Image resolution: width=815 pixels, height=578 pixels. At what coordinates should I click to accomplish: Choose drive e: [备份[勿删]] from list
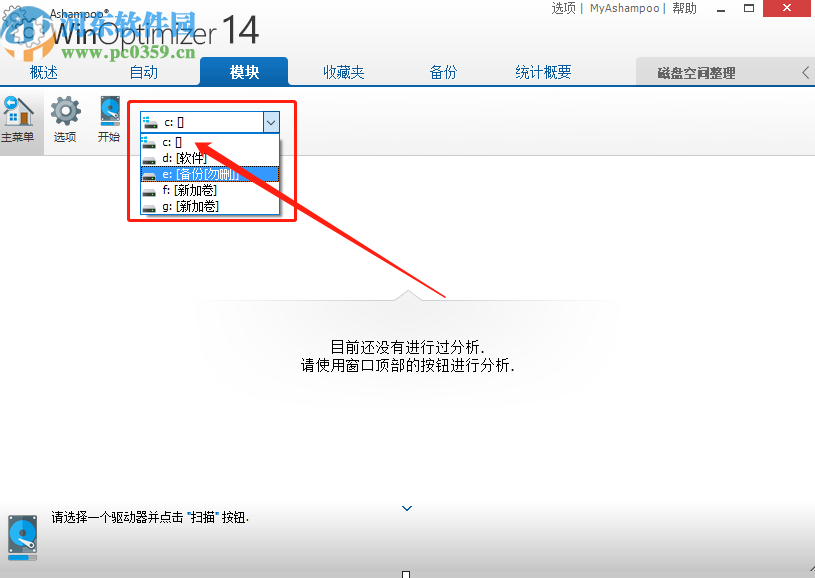pyautogui.click(x=210, y=174)
